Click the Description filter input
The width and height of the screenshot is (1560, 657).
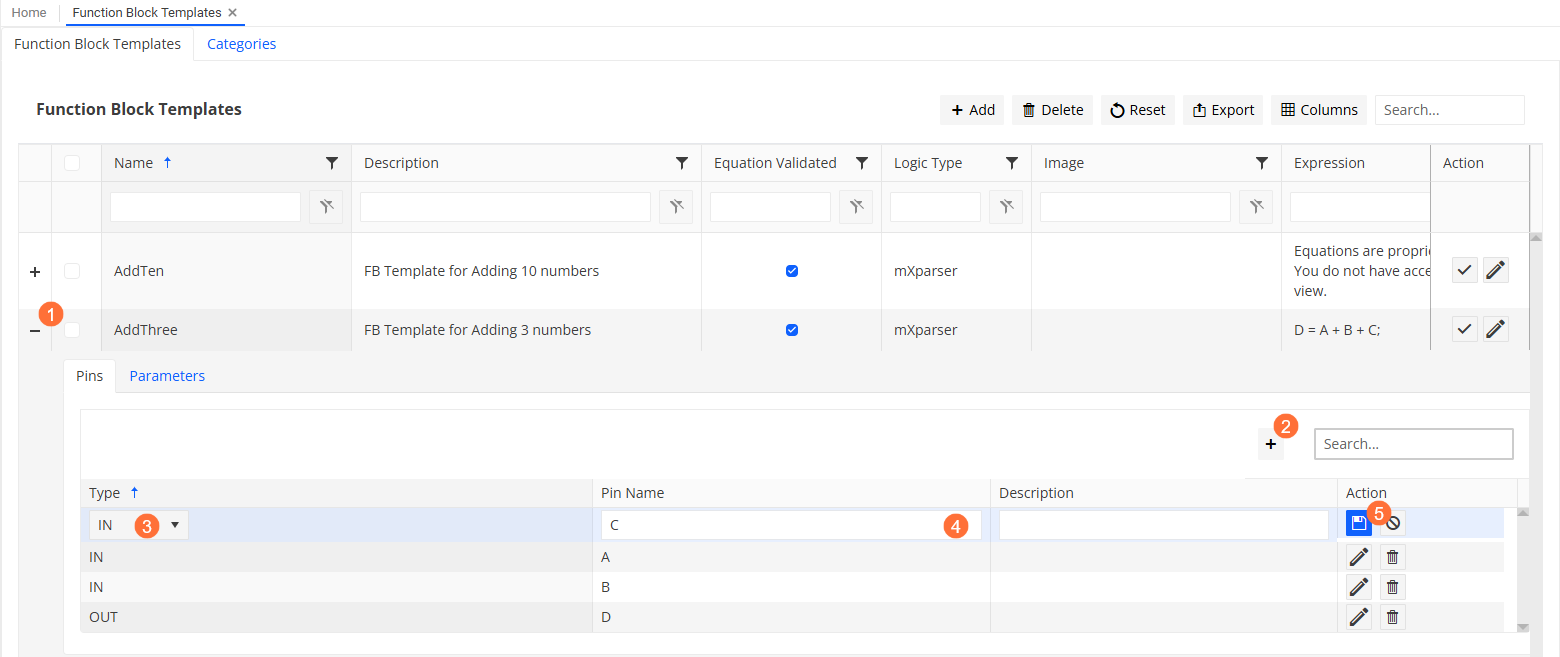tap(505, 207)
